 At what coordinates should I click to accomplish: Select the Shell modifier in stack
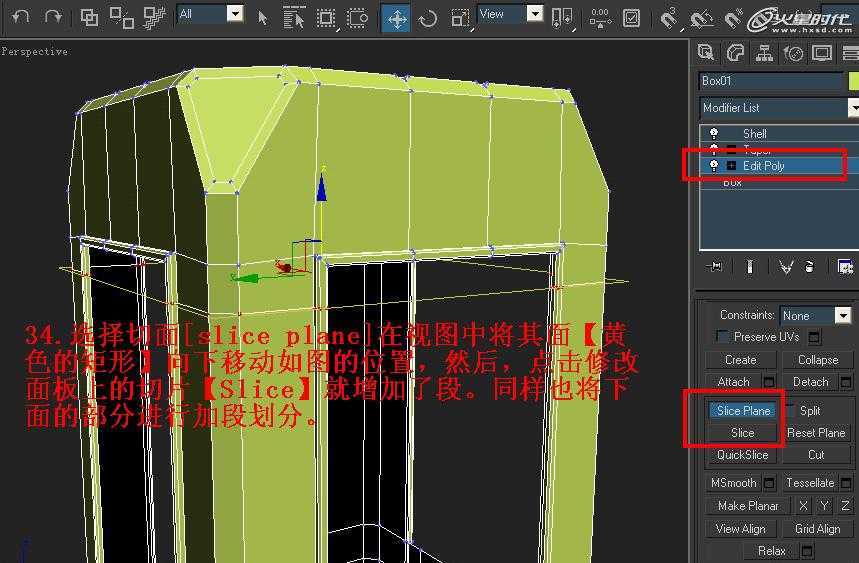coord(754,134)
